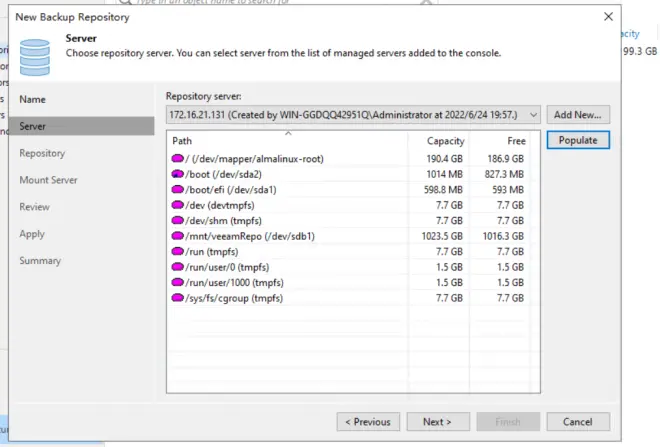This screenshot has width=660, height=447.
Task: Select the /dev/shm (tmpfs) path text
Action: tap(224, 221)
